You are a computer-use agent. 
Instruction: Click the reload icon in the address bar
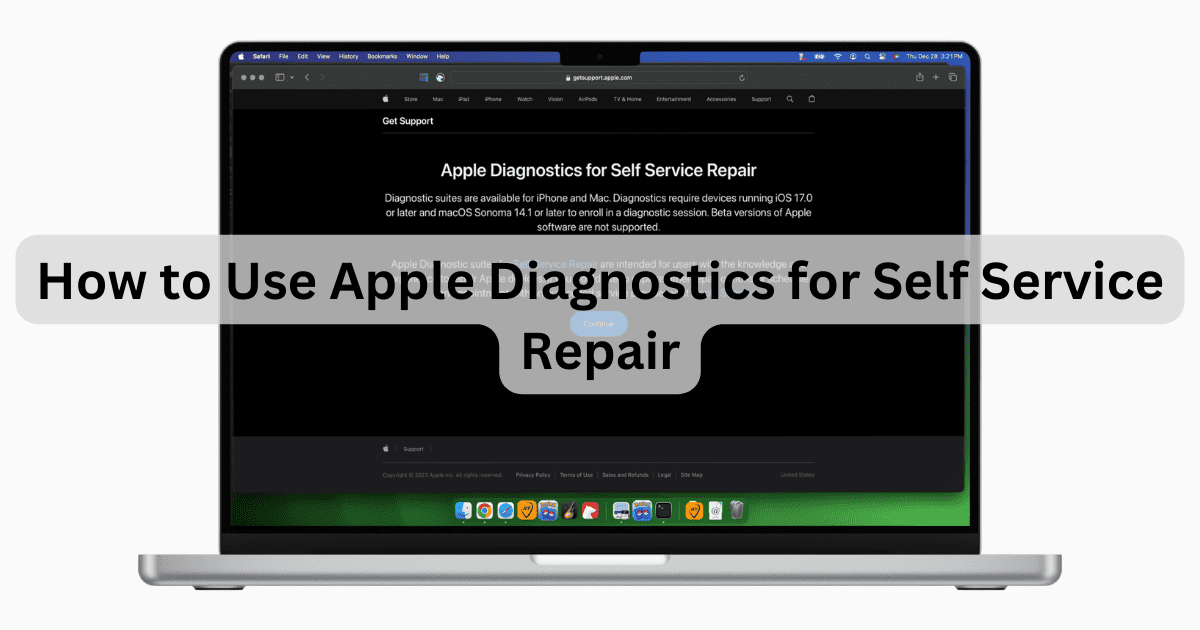click(742, 77)
